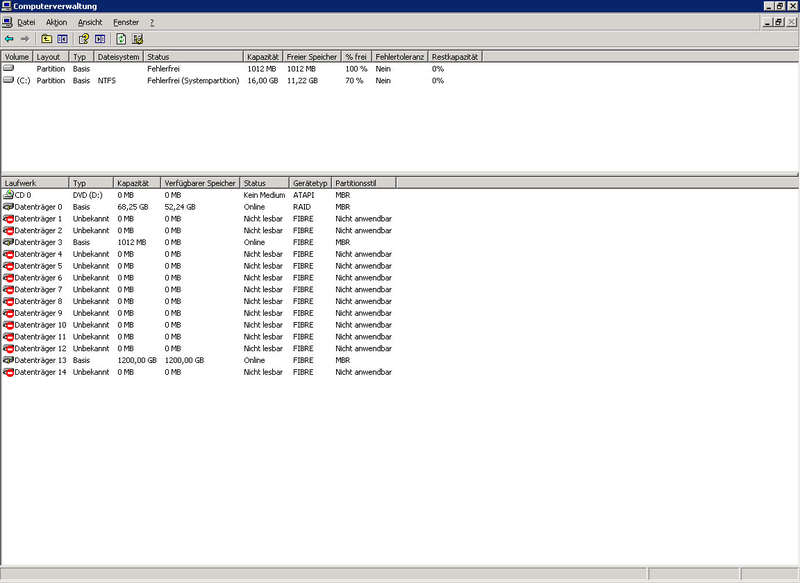
Task: Click the Forward navigation arrow
Action: click(x=25, y=39)
